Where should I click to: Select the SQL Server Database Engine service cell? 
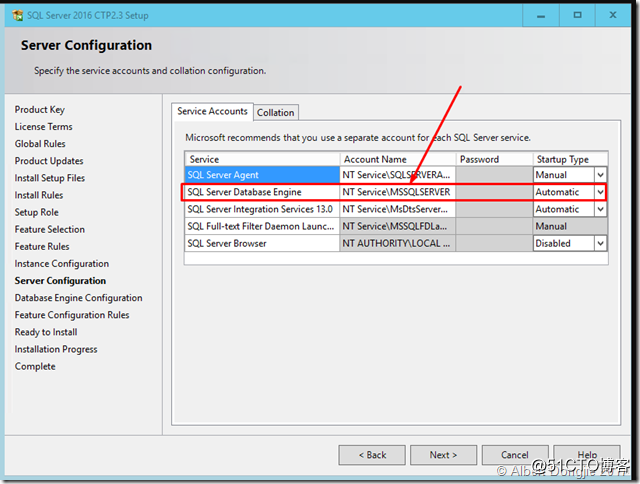tap(262, 192)
